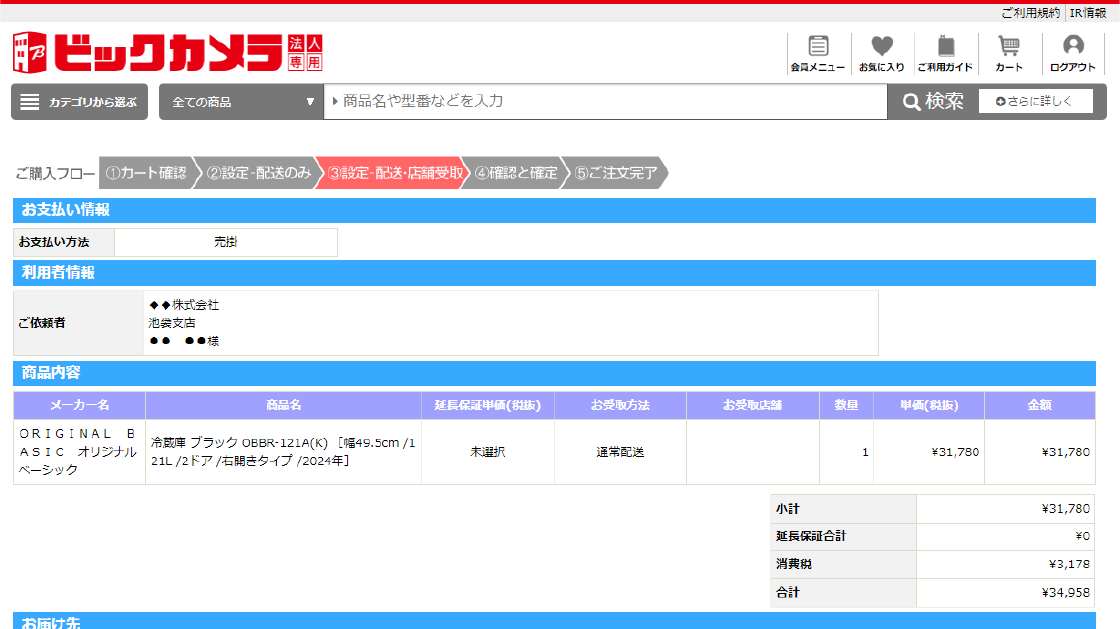
Task: Expand the さらに詳しく detailed search option
Action: click(x=1036, y=101)
